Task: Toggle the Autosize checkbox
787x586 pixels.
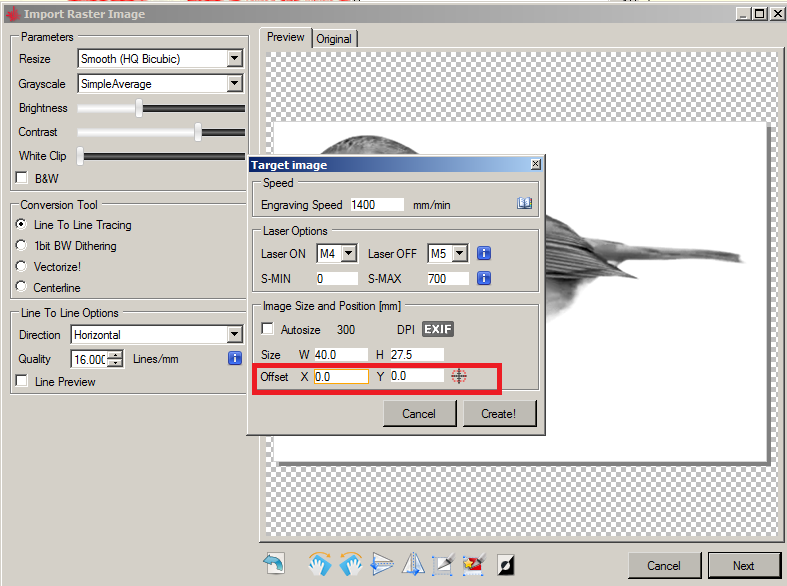Action: (268, 329)
